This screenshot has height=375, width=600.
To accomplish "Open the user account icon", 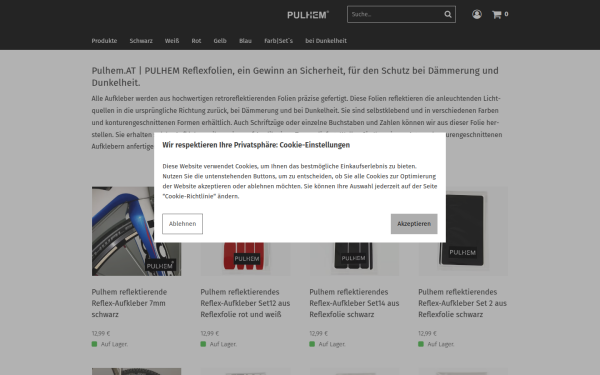I will click(476, 14).
